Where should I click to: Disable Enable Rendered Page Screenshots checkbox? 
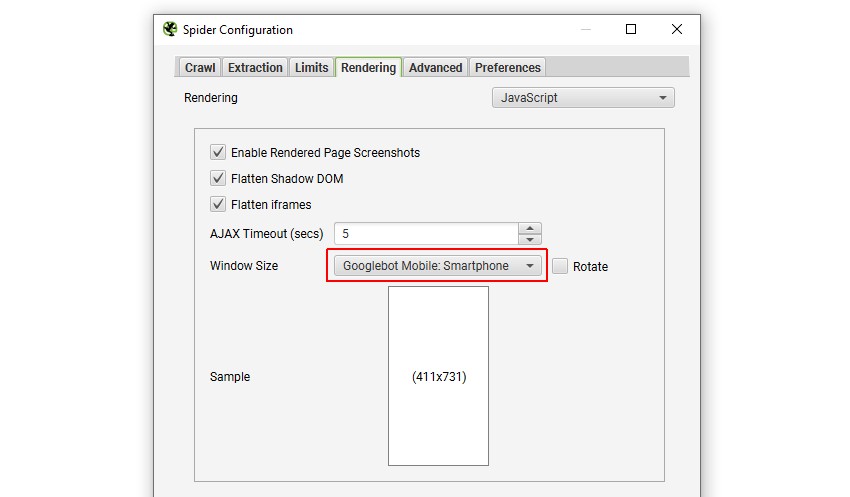pos(218,153)
